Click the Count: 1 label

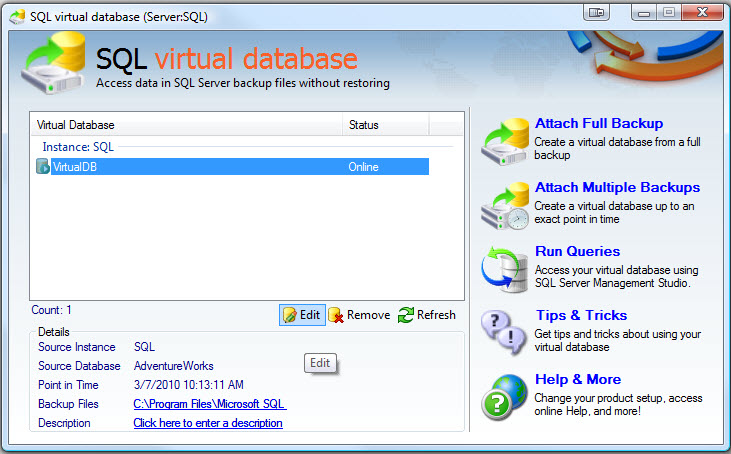51,310
